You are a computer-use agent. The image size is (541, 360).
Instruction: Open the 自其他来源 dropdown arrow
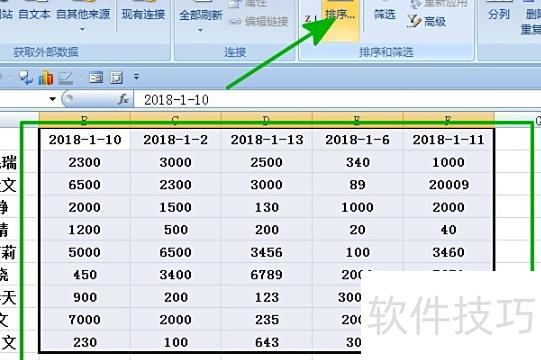pos(82,29)
